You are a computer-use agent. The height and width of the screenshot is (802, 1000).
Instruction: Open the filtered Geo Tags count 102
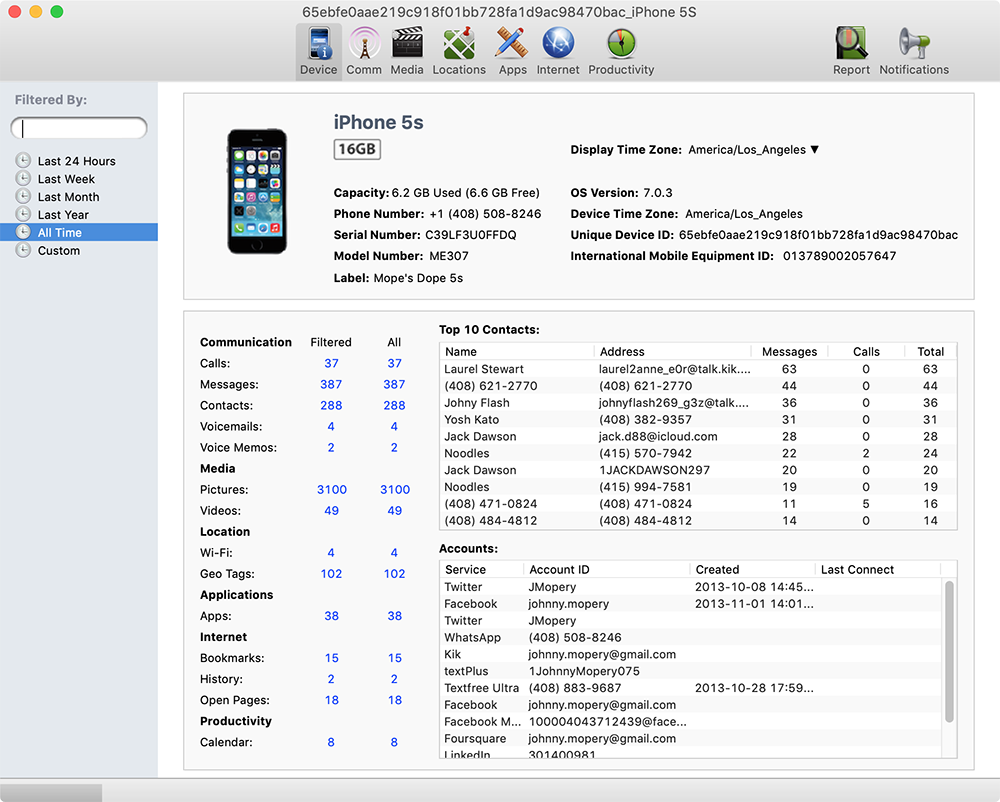(331, 574)
